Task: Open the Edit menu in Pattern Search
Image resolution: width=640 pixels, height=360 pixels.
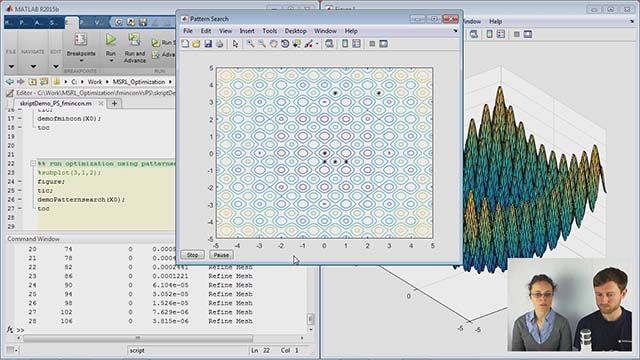Action: pyautogui.click(x=206, y=31)
